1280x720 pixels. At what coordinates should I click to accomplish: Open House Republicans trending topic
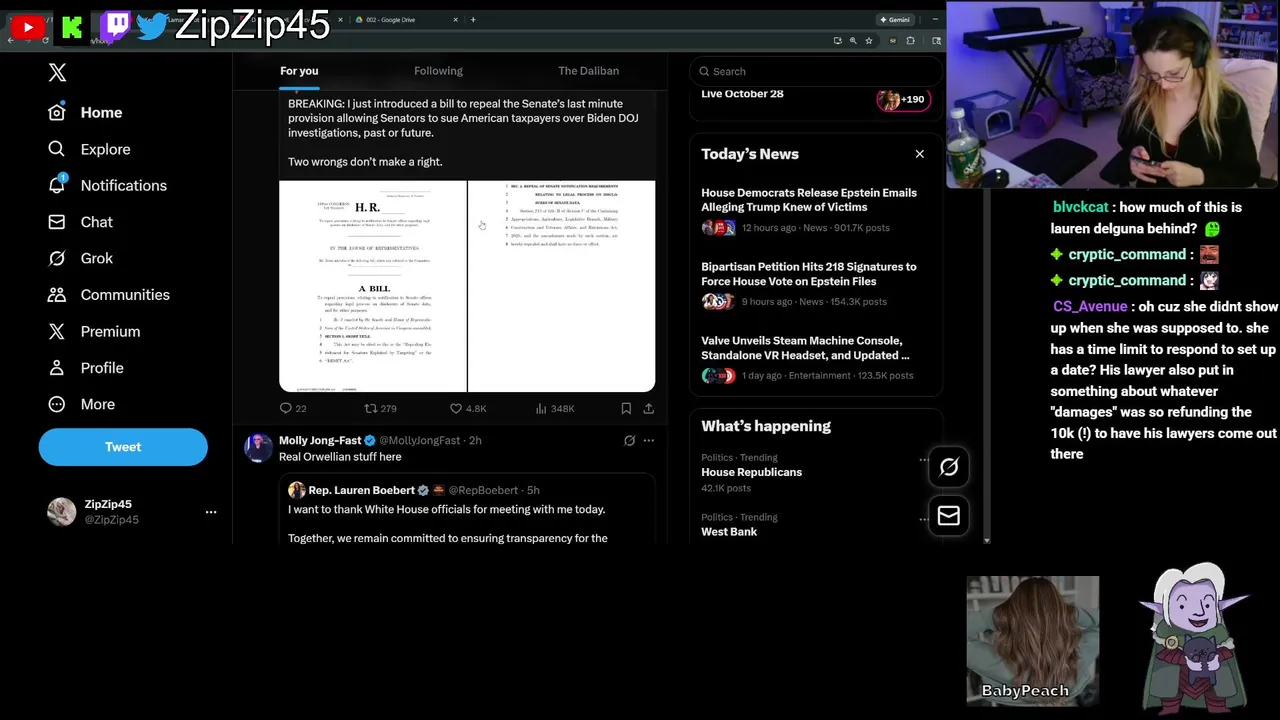(x=751, y=472)
